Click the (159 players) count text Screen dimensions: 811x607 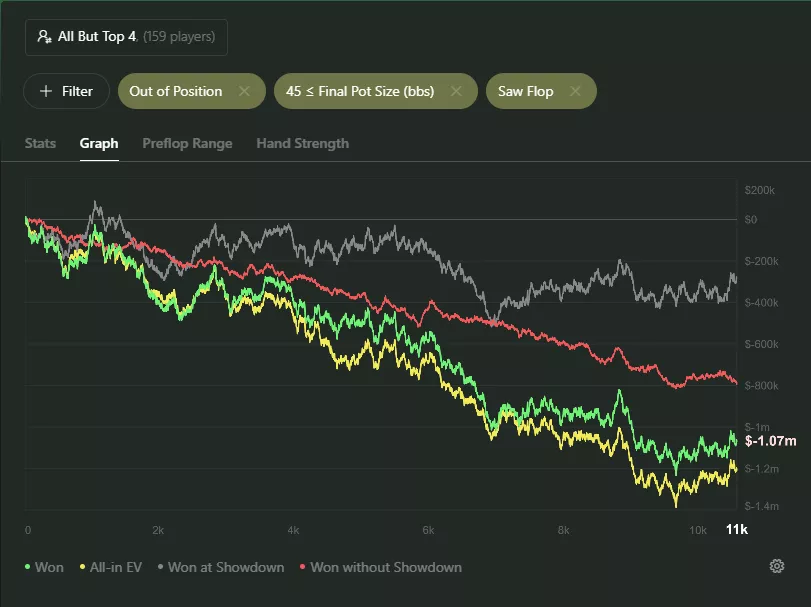(x=179, y=37)
